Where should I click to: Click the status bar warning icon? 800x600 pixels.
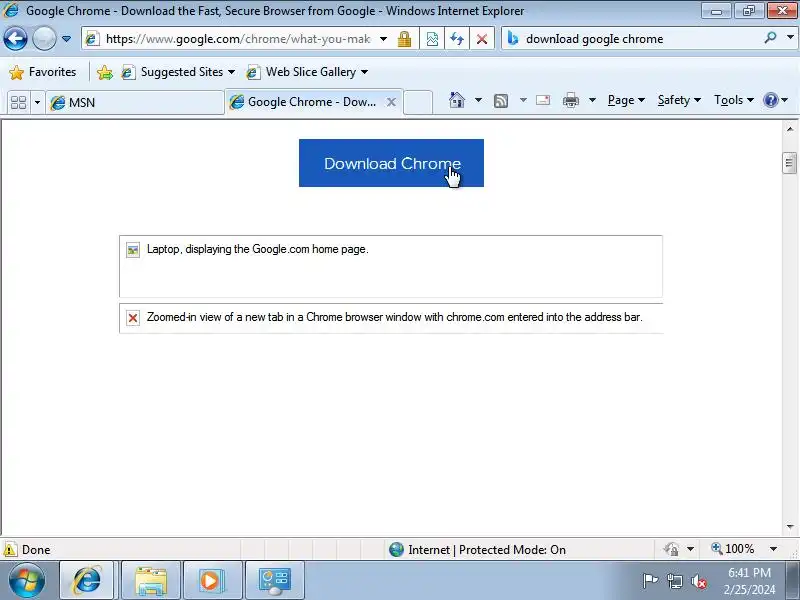point(10,549)
